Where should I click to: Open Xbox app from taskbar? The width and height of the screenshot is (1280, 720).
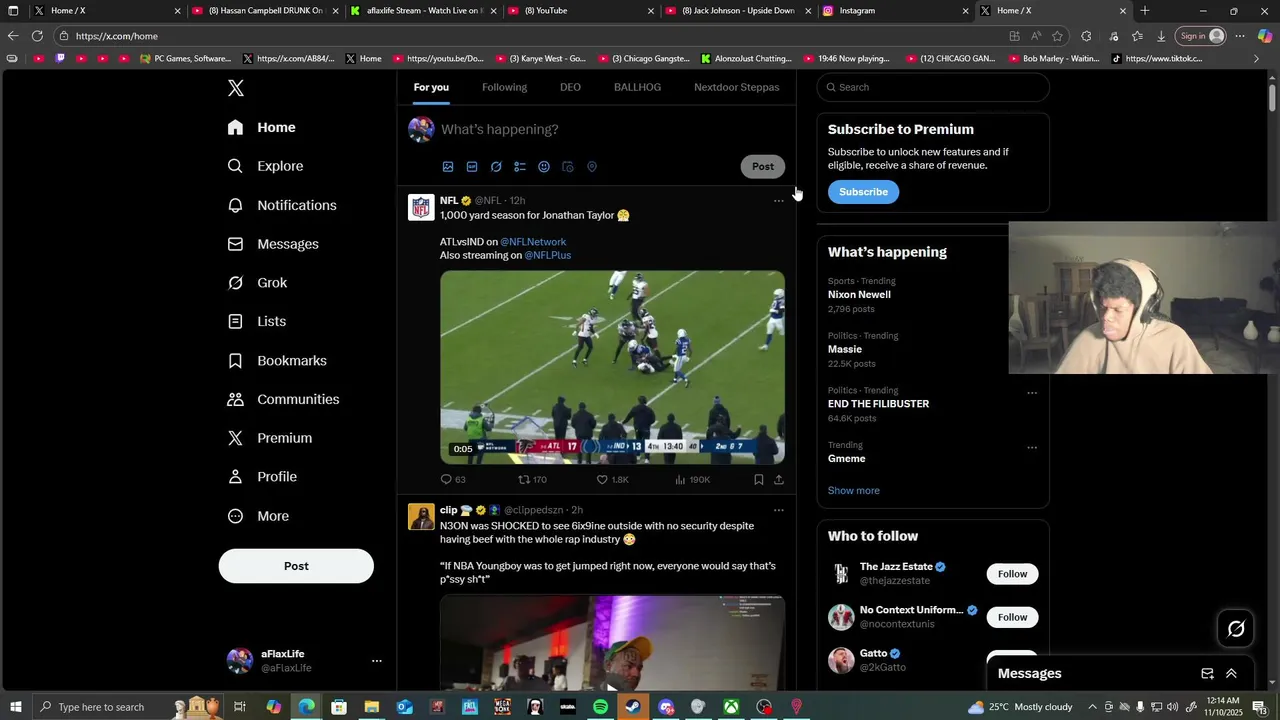pos(731,707)
